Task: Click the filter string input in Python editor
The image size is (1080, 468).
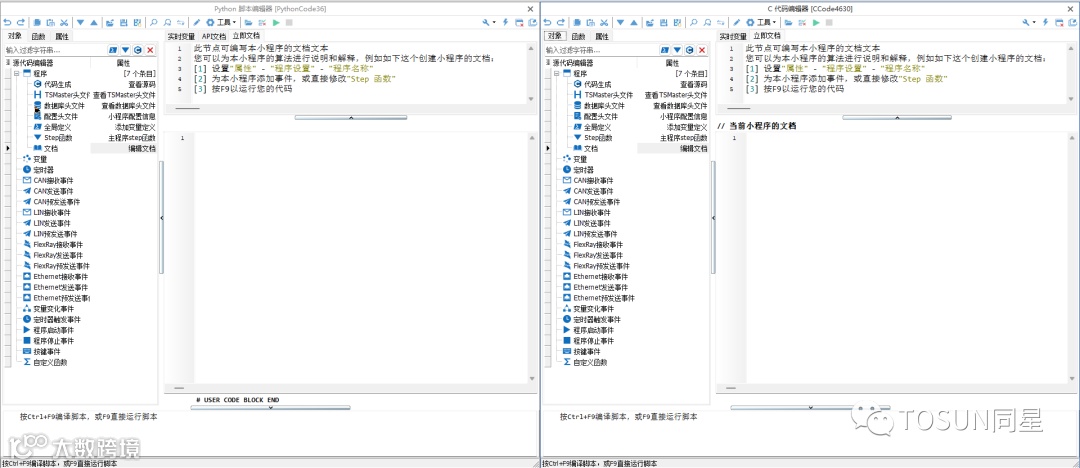Action: coord(54,50)
